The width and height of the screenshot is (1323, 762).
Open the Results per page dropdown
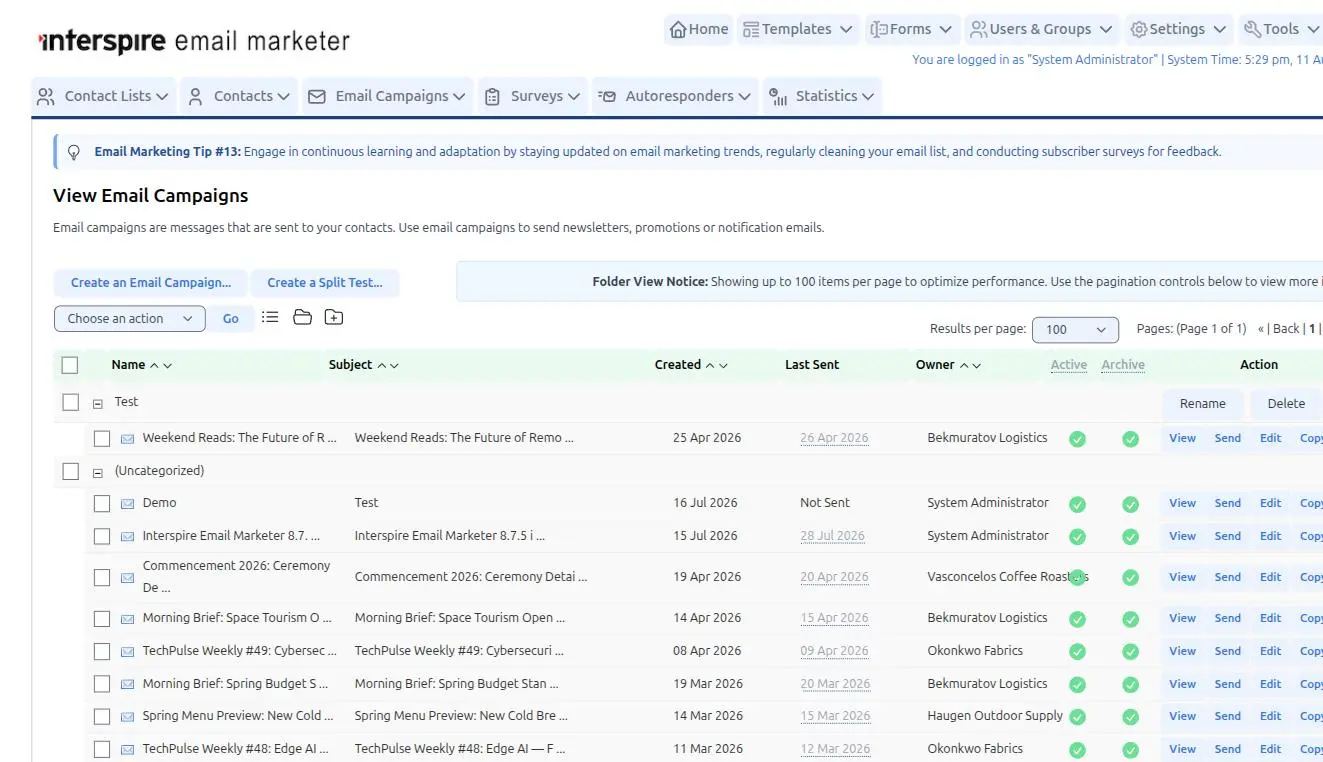(x=1075, y=329)
